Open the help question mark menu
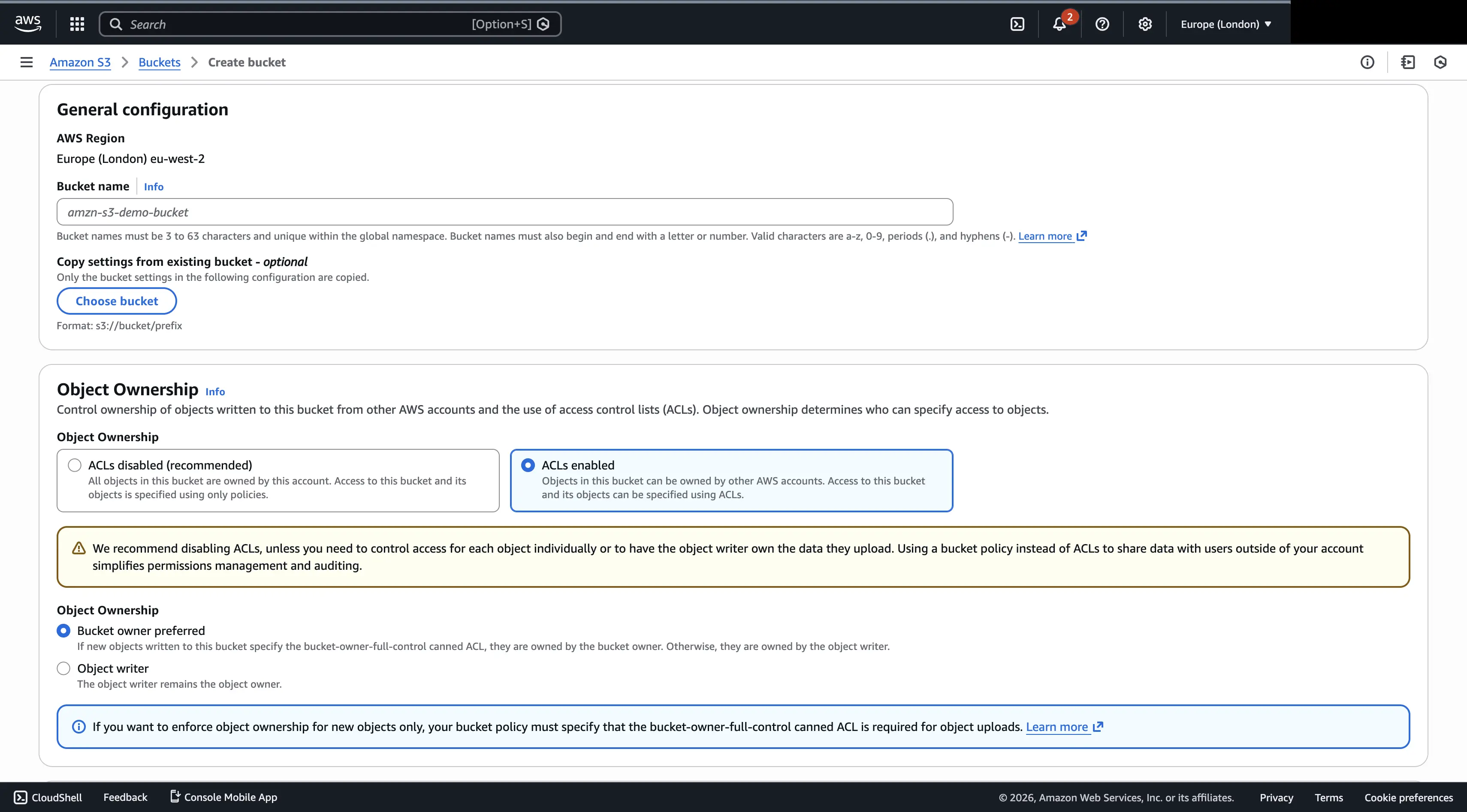The image size is (1467, 812). click(x=1102, y=24)
